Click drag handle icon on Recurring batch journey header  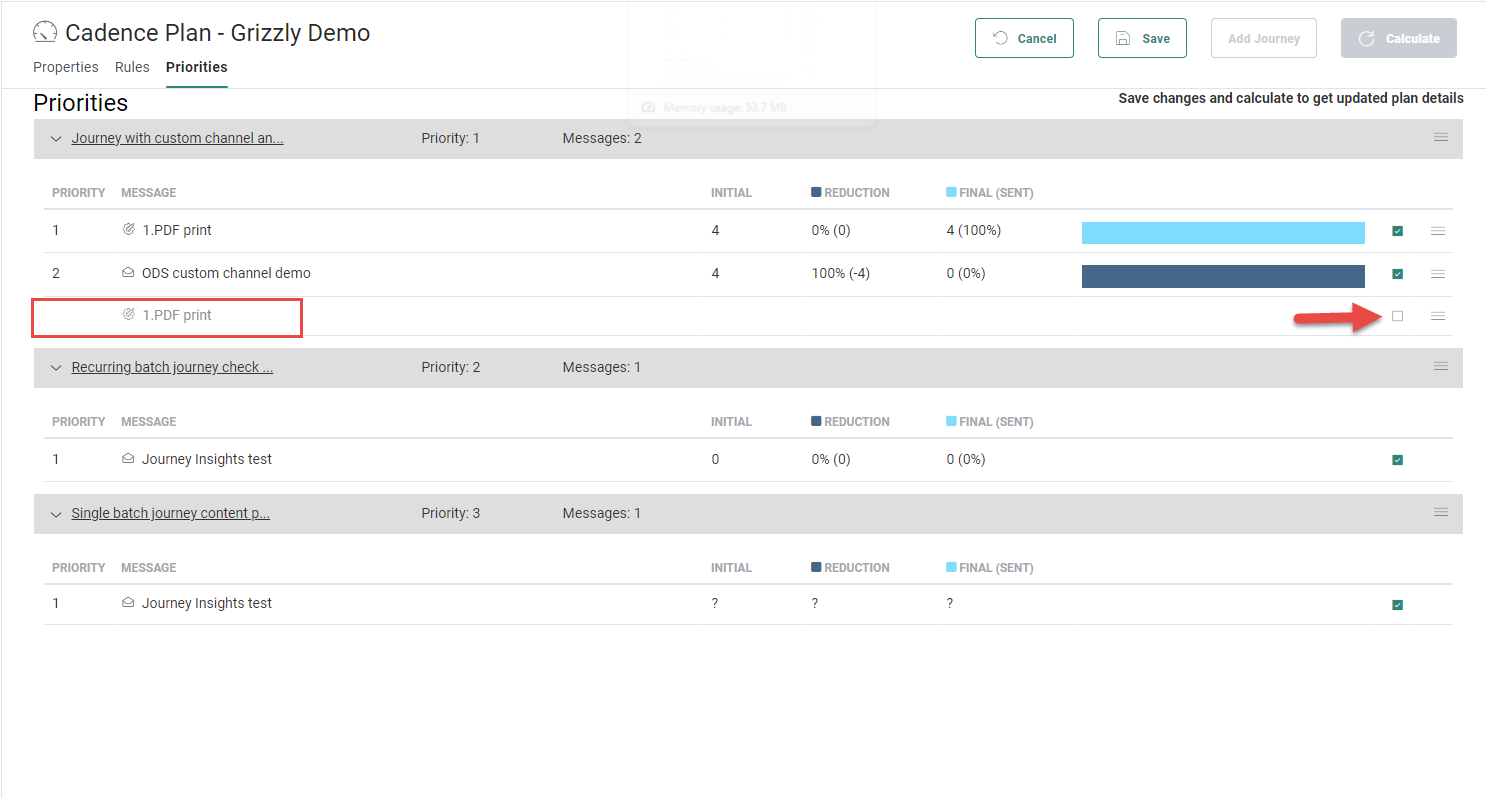[1440, 367]
